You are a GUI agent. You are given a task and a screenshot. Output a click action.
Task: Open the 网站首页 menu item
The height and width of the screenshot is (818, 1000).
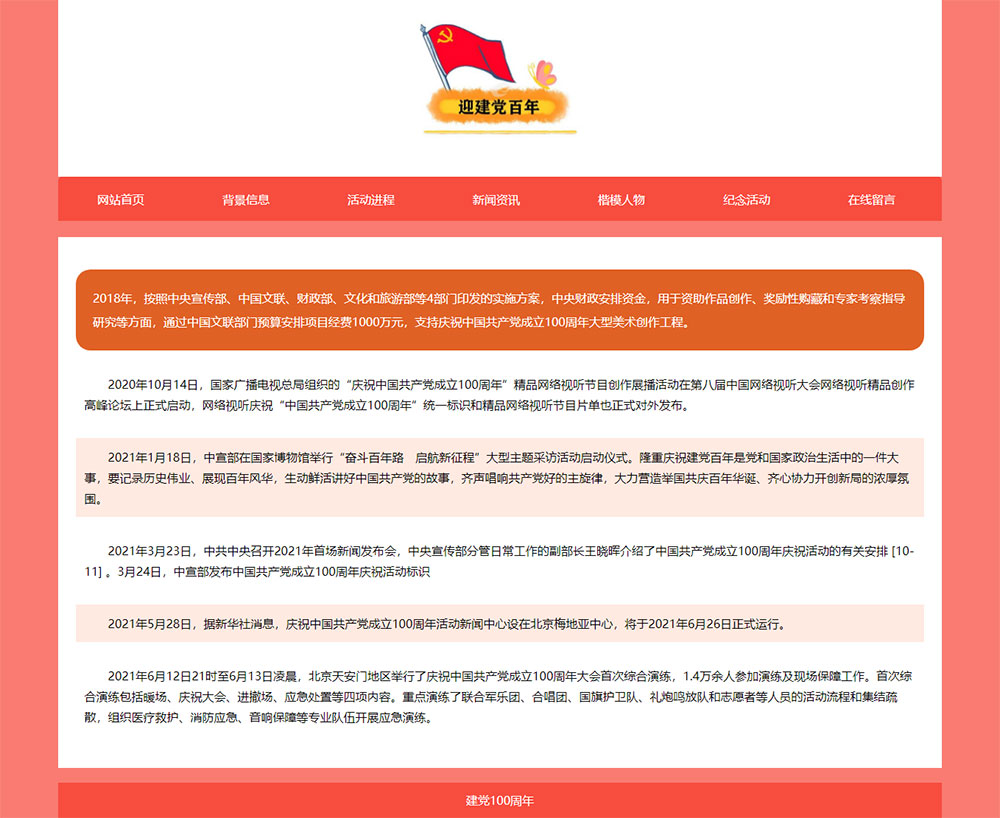pyautogui.click(x=121, y=200)
